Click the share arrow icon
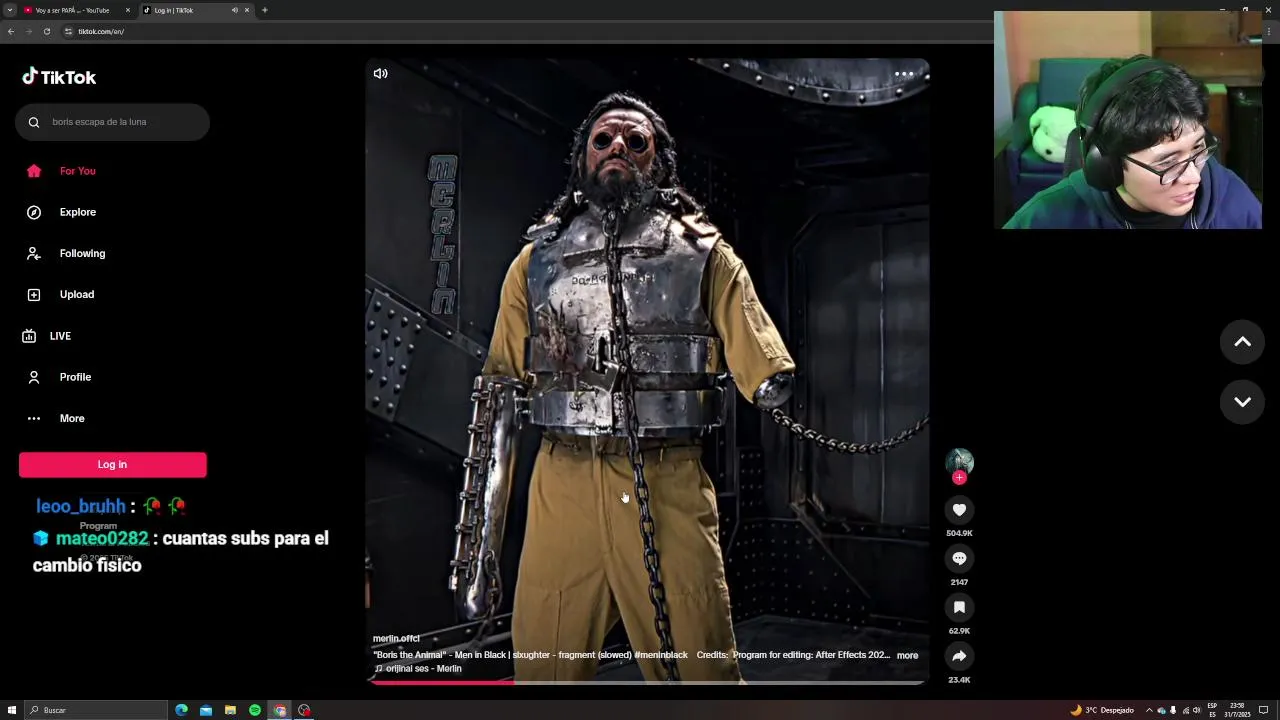Image resolution: width=1280 pixels, height=720 pixels. click(959, 656)
